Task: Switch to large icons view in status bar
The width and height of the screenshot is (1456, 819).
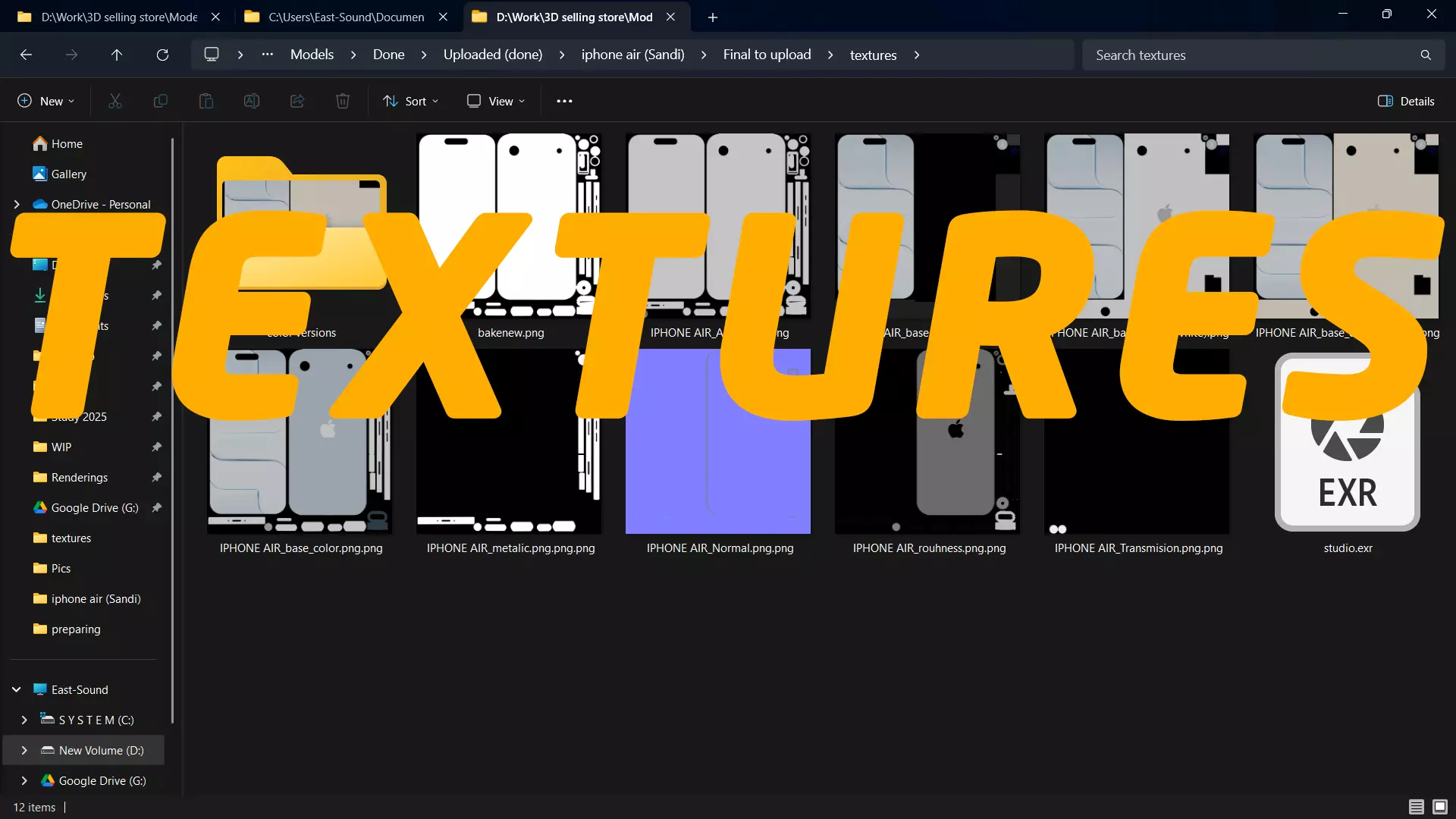Action: (1439, 807)
